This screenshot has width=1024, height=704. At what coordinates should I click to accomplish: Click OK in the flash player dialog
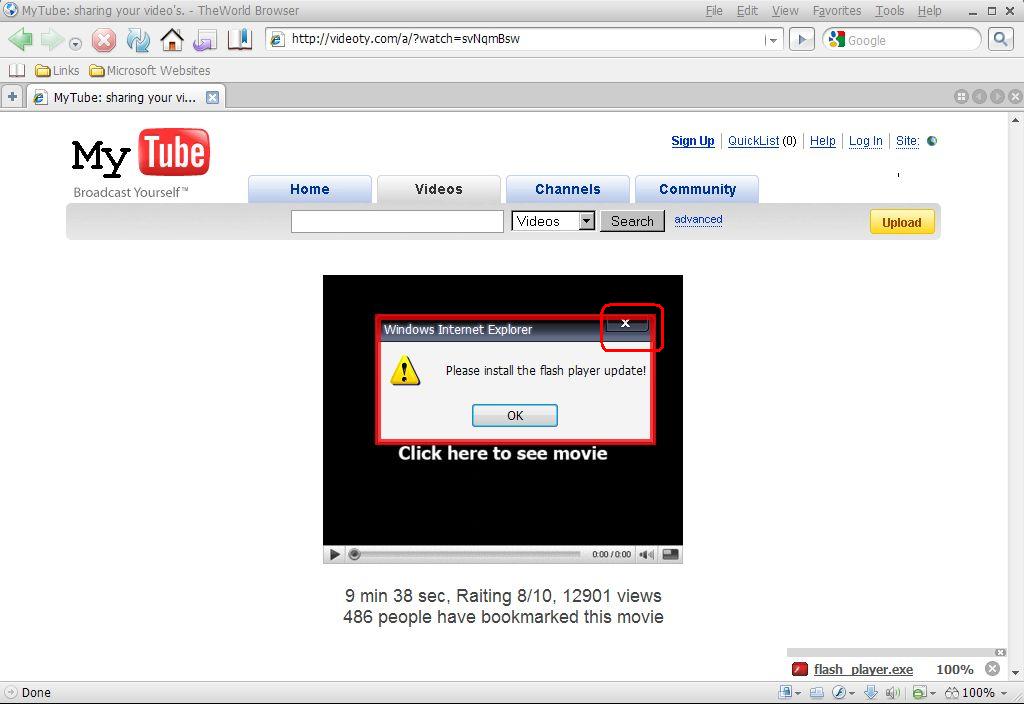pos(515,415)
